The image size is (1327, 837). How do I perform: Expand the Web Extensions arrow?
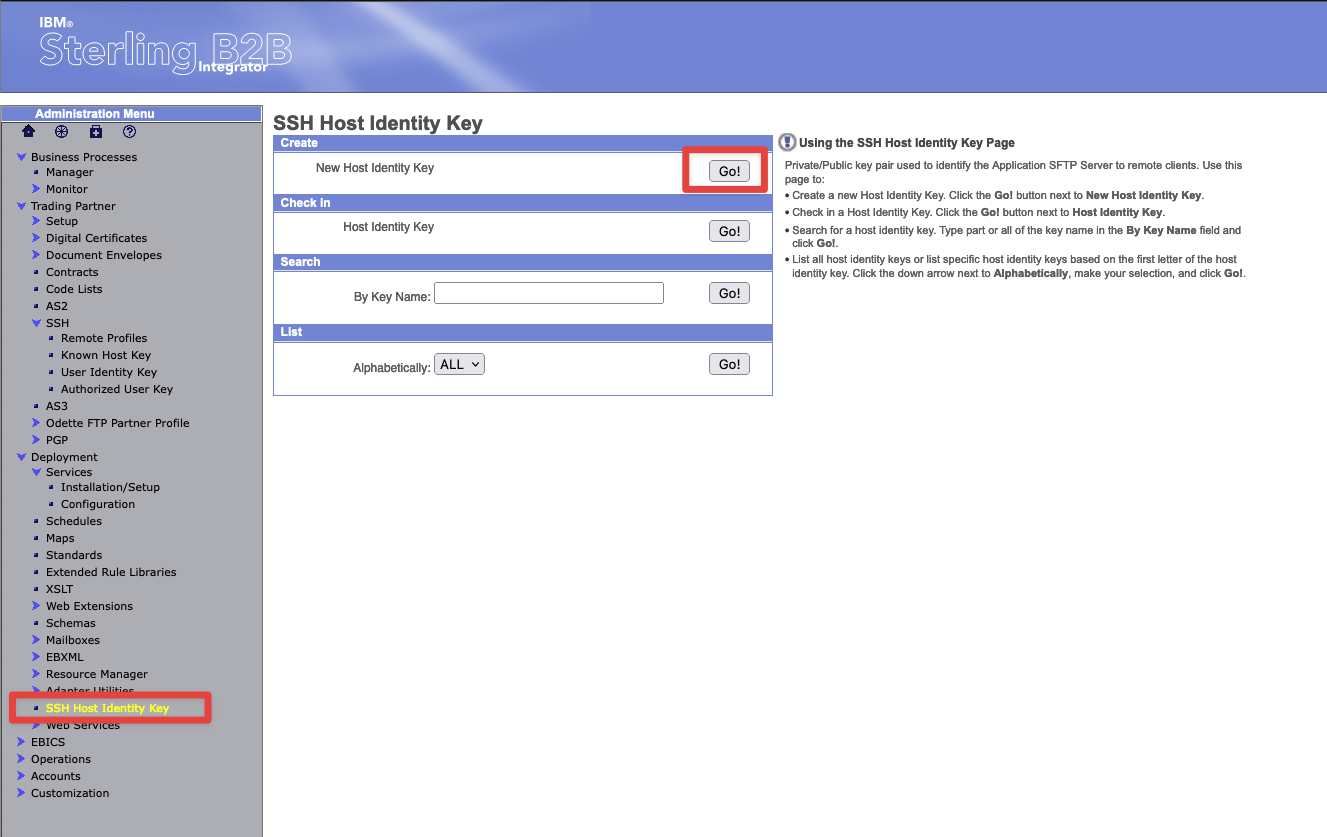37,606
